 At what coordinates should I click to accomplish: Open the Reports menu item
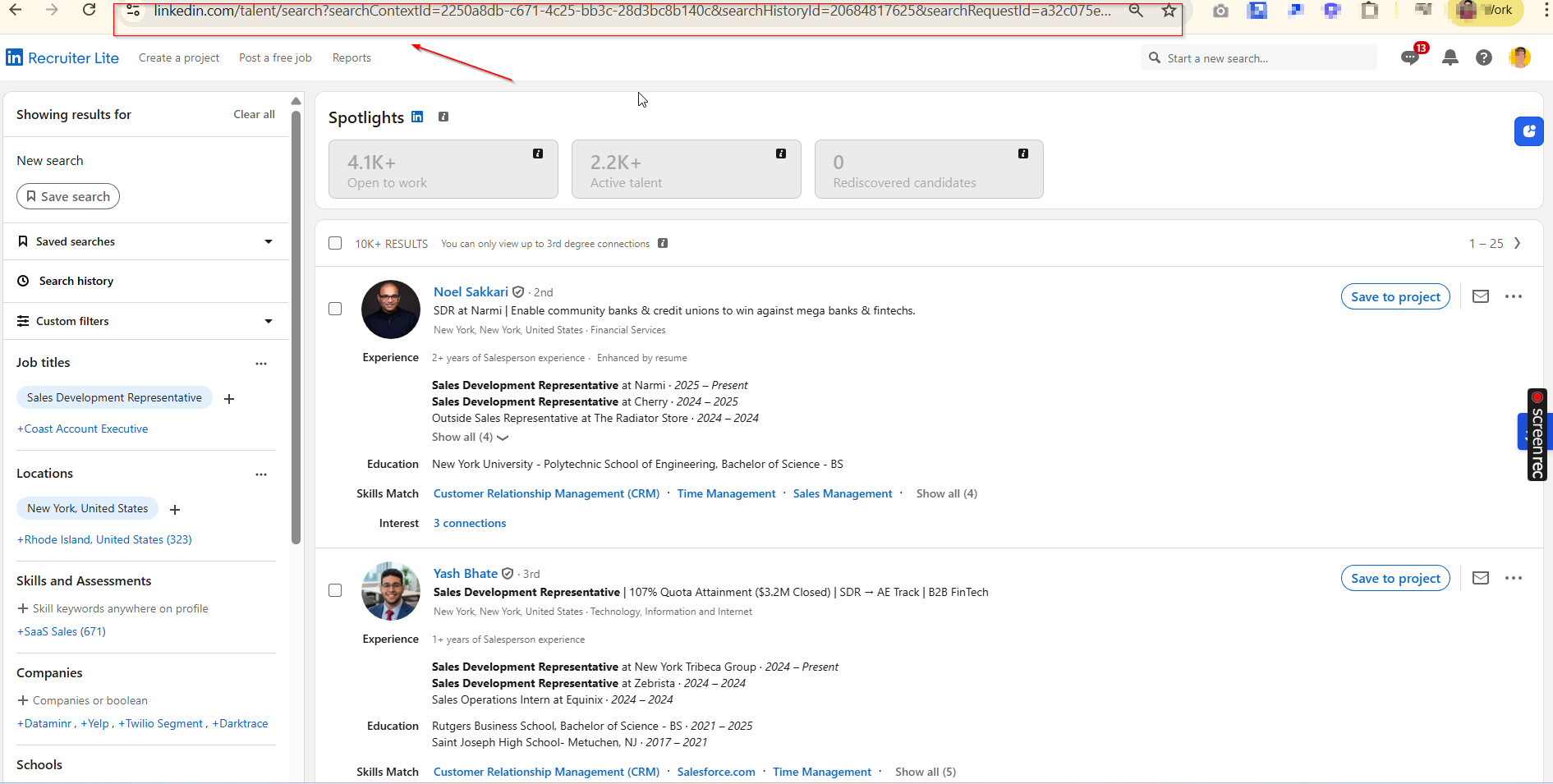351,57
